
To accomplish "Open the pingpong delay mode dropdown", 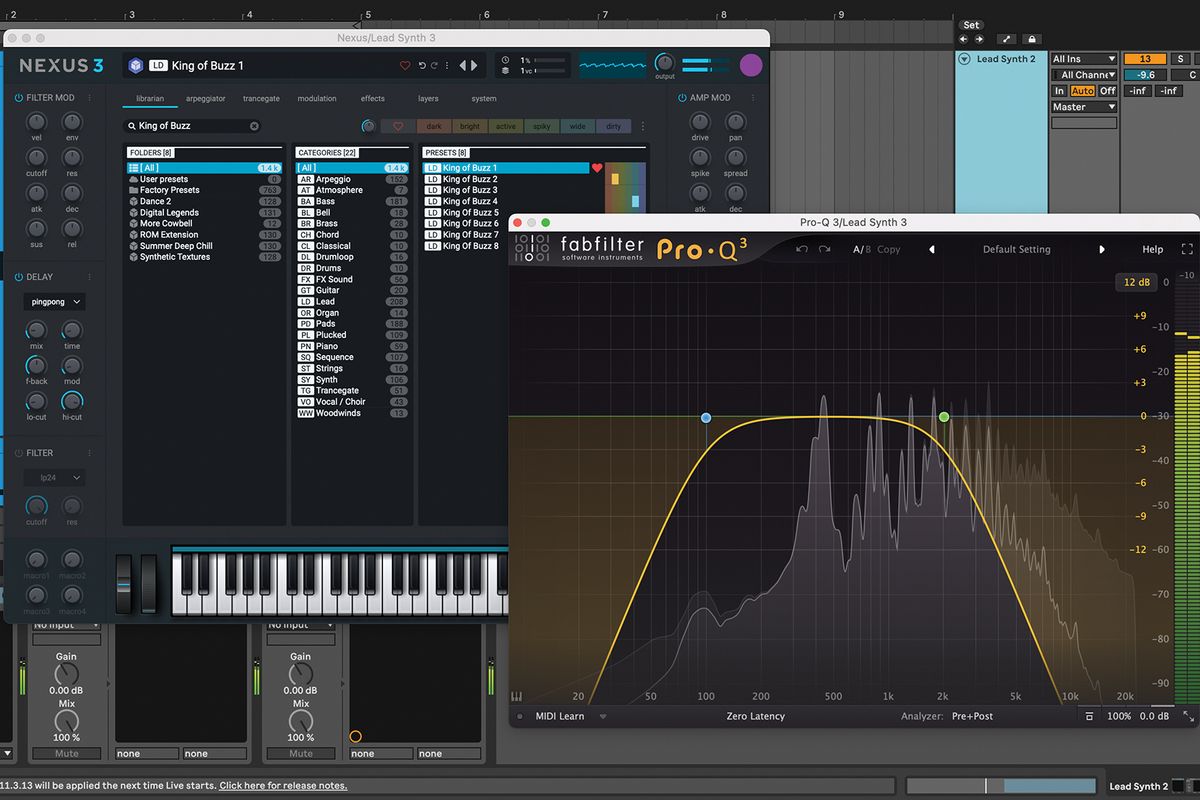I will point(53,301).
